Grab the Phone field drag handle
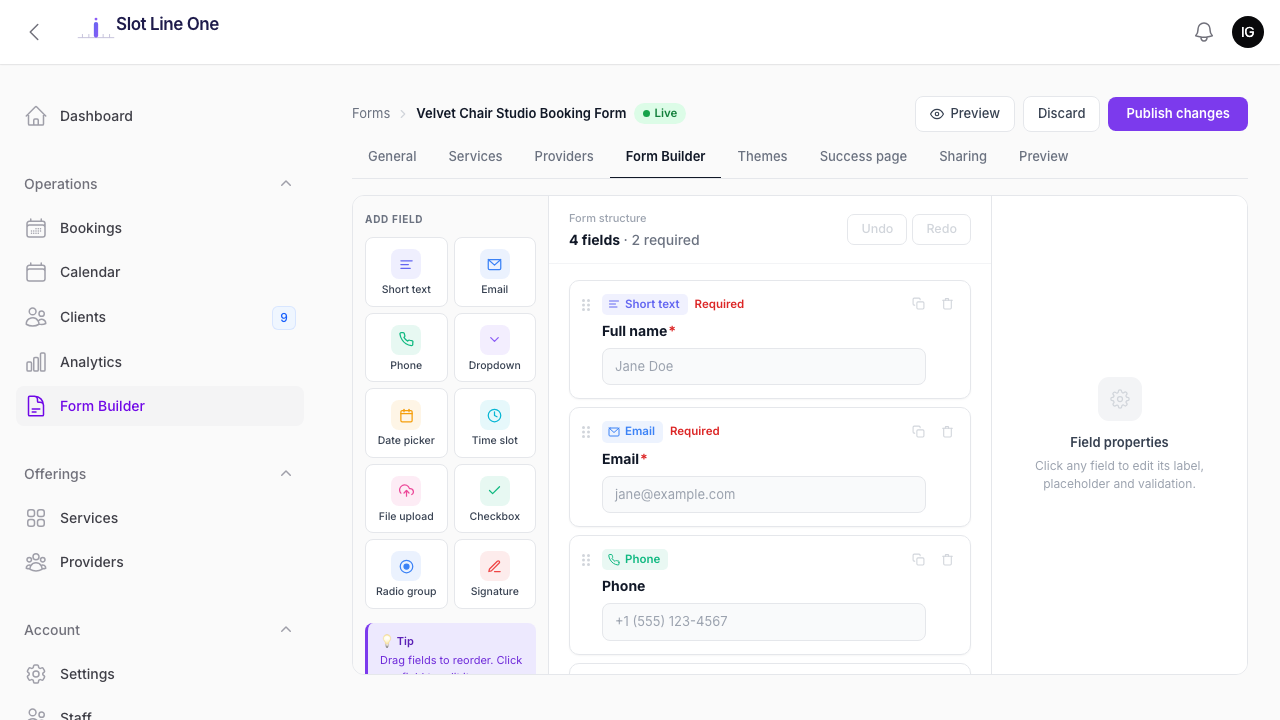The image size is (1280, 720). tap(586, 560)
